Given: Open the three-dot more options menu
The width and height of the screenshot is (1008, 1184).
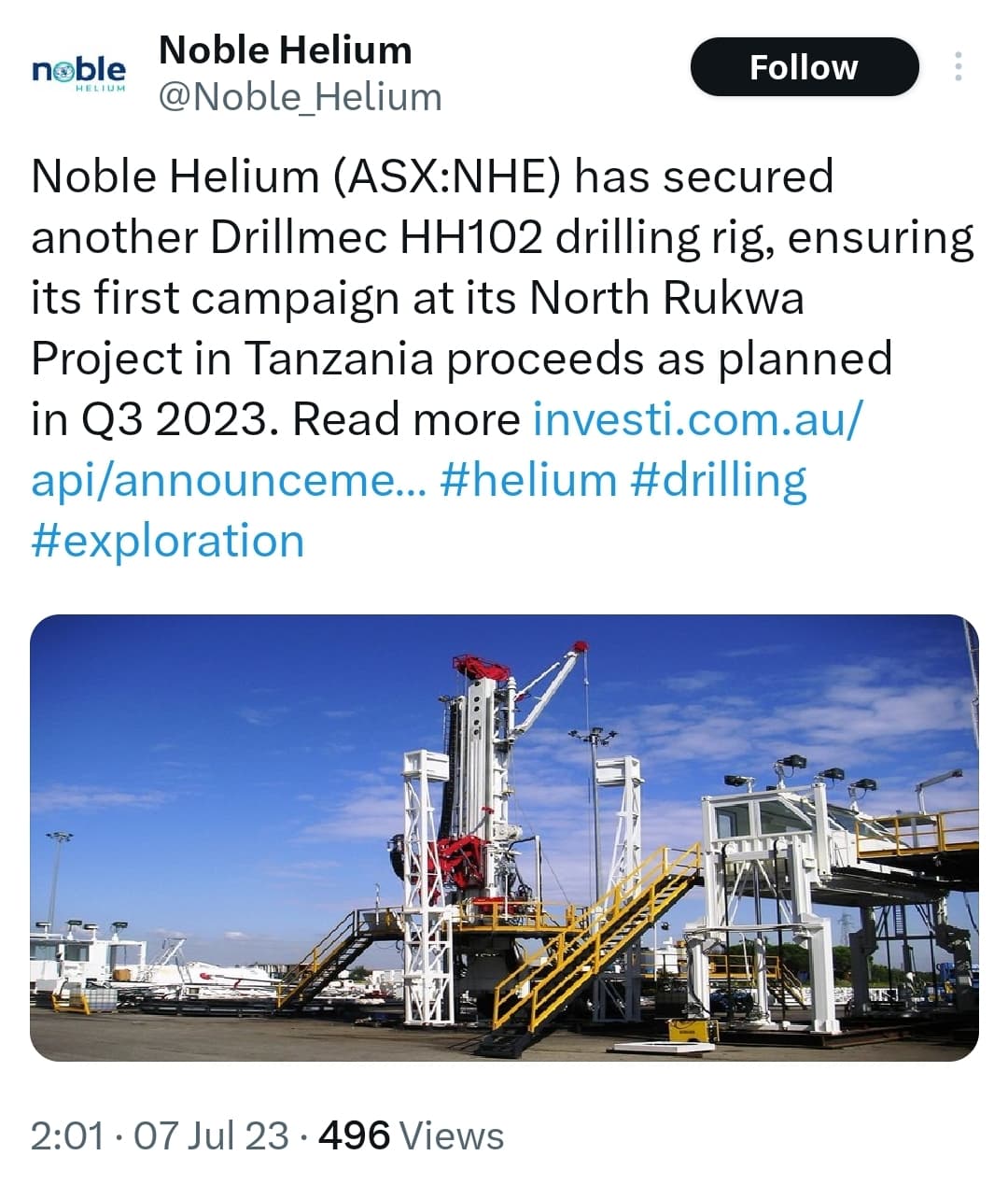Looking at the screenshot, I should (958, 67).
